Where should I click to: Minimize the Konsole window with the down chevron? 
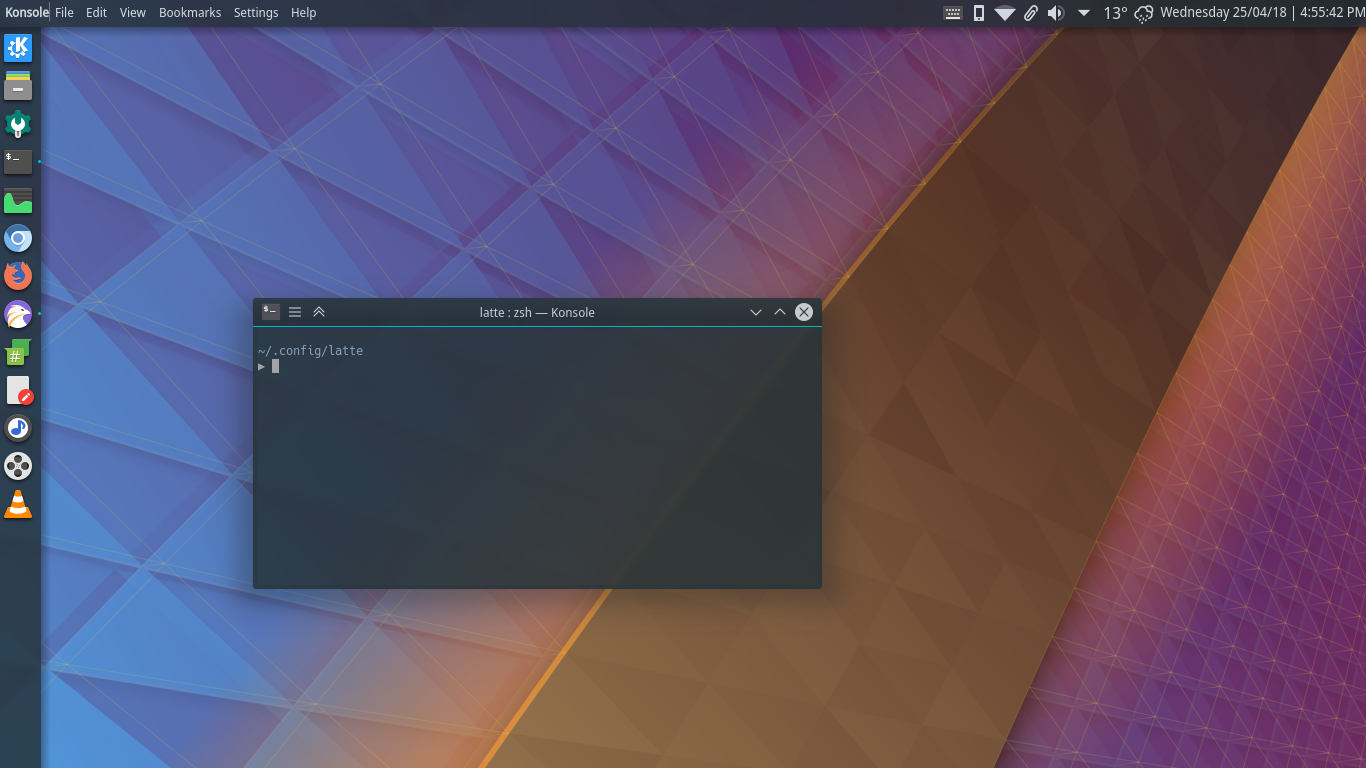coord(756,312)
